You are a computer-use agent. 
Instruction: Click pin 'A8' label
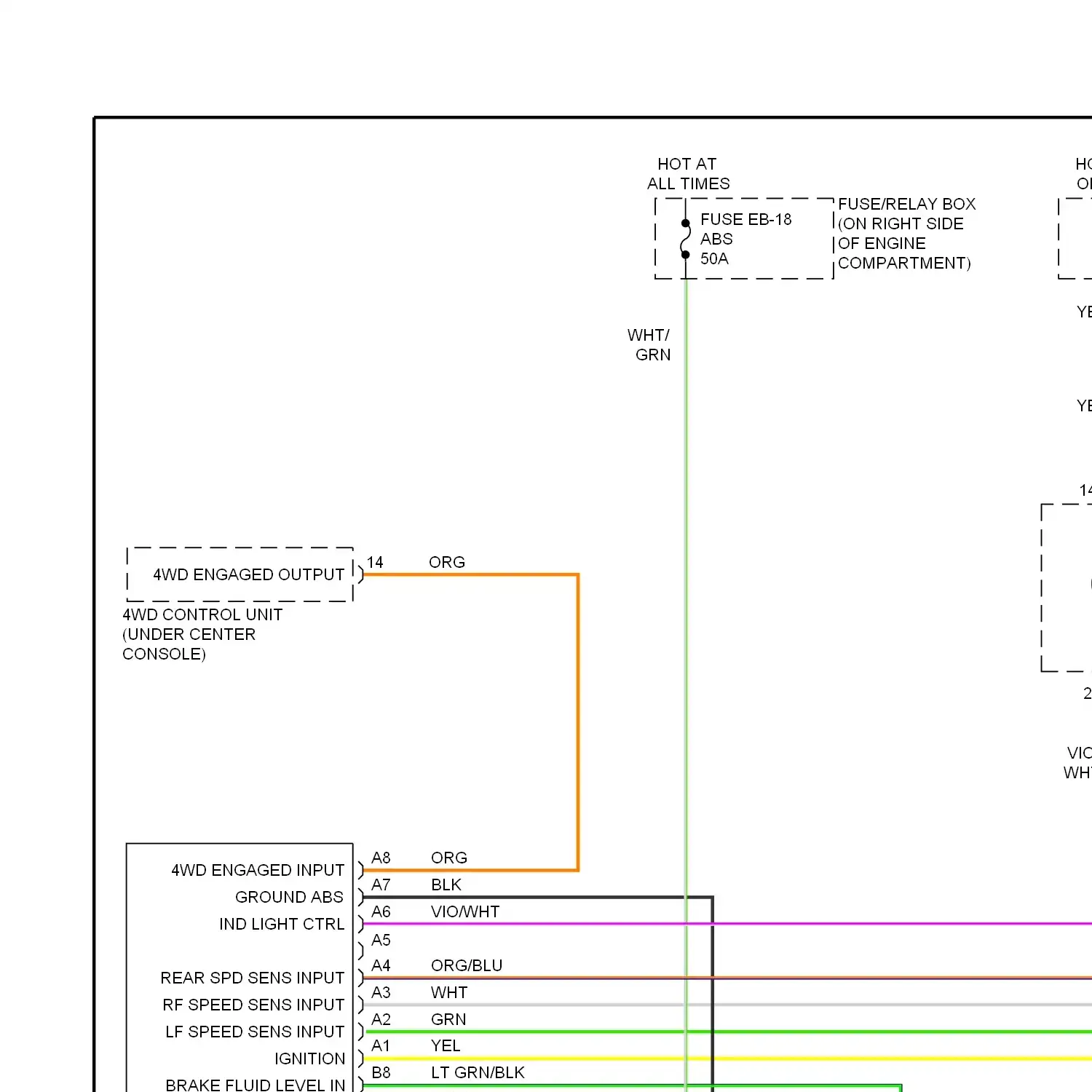coord(381,858)
